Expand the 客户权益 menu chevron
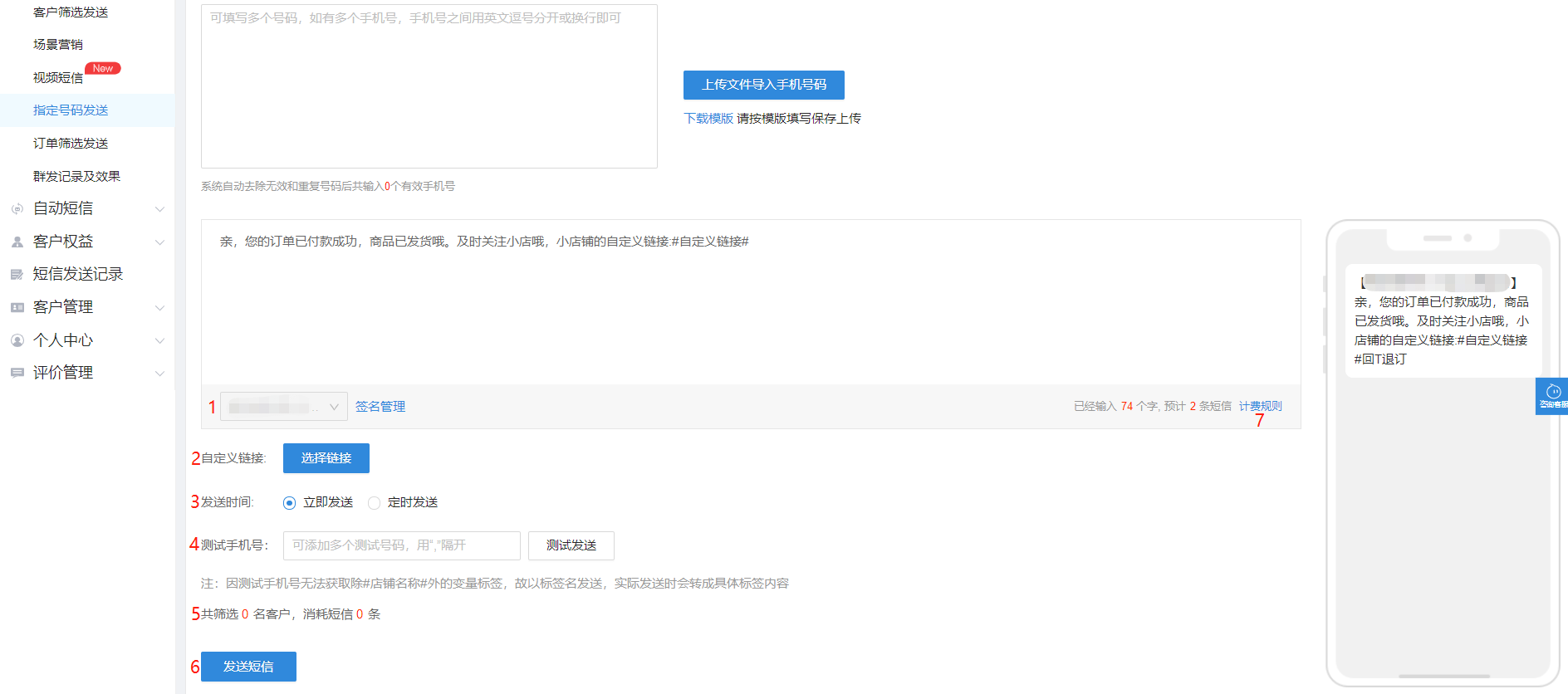 coord(160,242)
